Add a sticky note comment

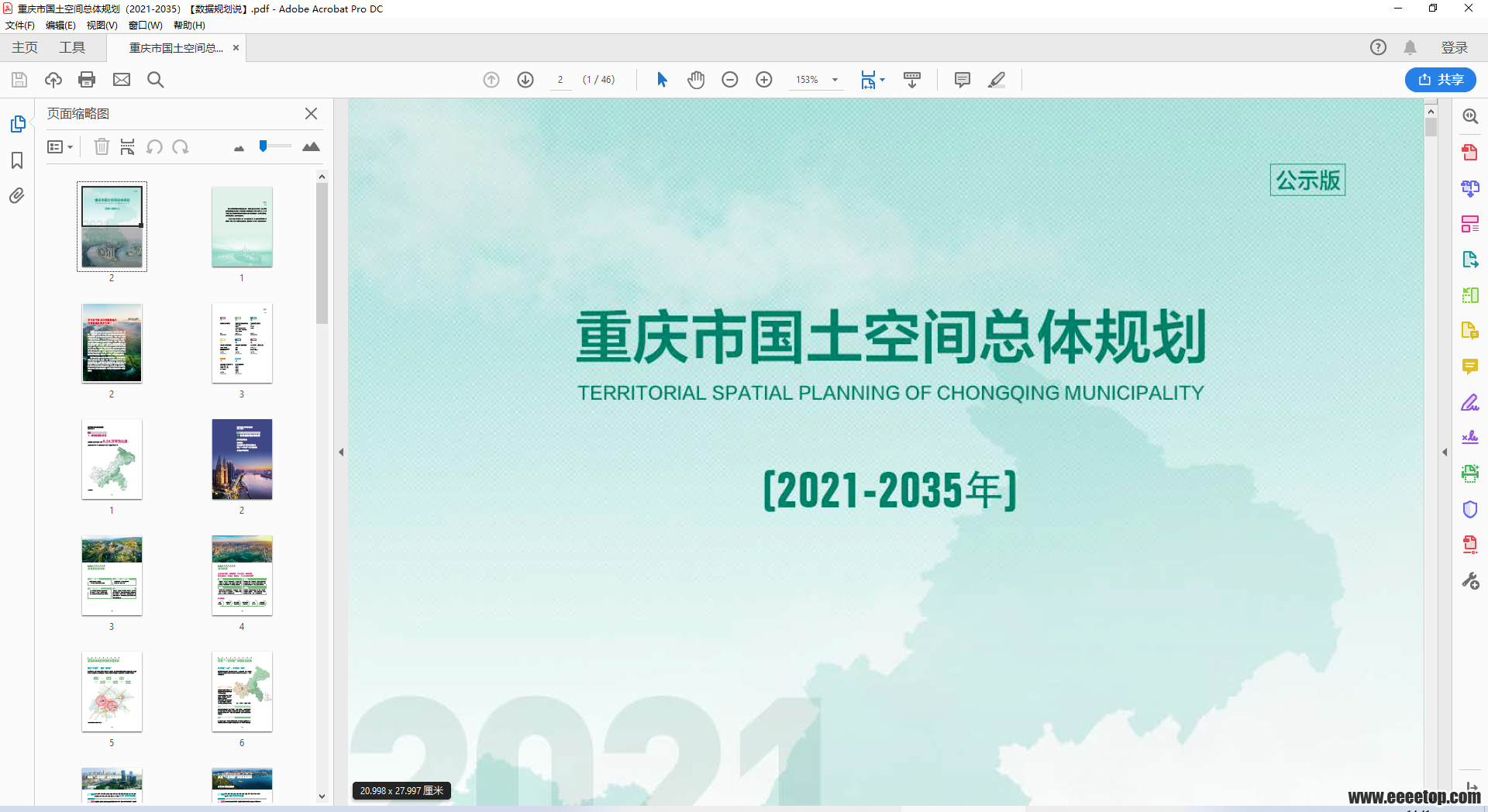[x=963, y=80]
